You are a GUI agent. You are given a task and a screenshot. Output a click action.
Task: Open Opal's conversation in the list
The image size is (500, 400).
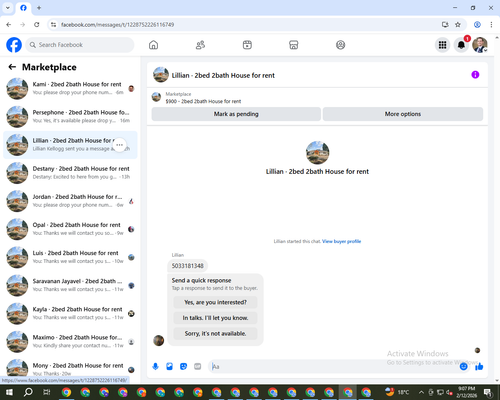pyautogui.click(x=70, y=229)
